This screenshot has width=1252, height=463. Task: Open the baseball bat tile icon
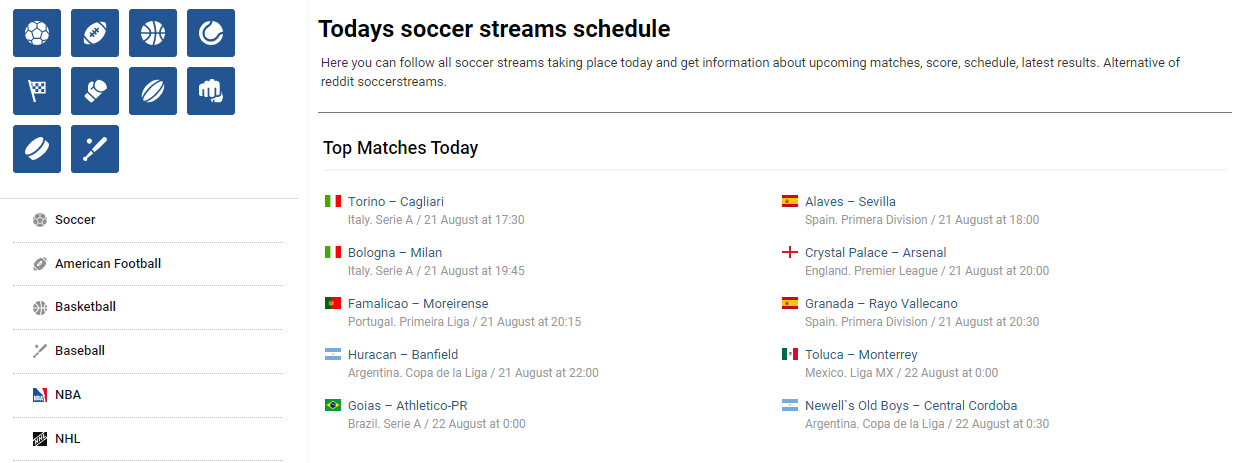pyautogui.click(x=95, y=149)
